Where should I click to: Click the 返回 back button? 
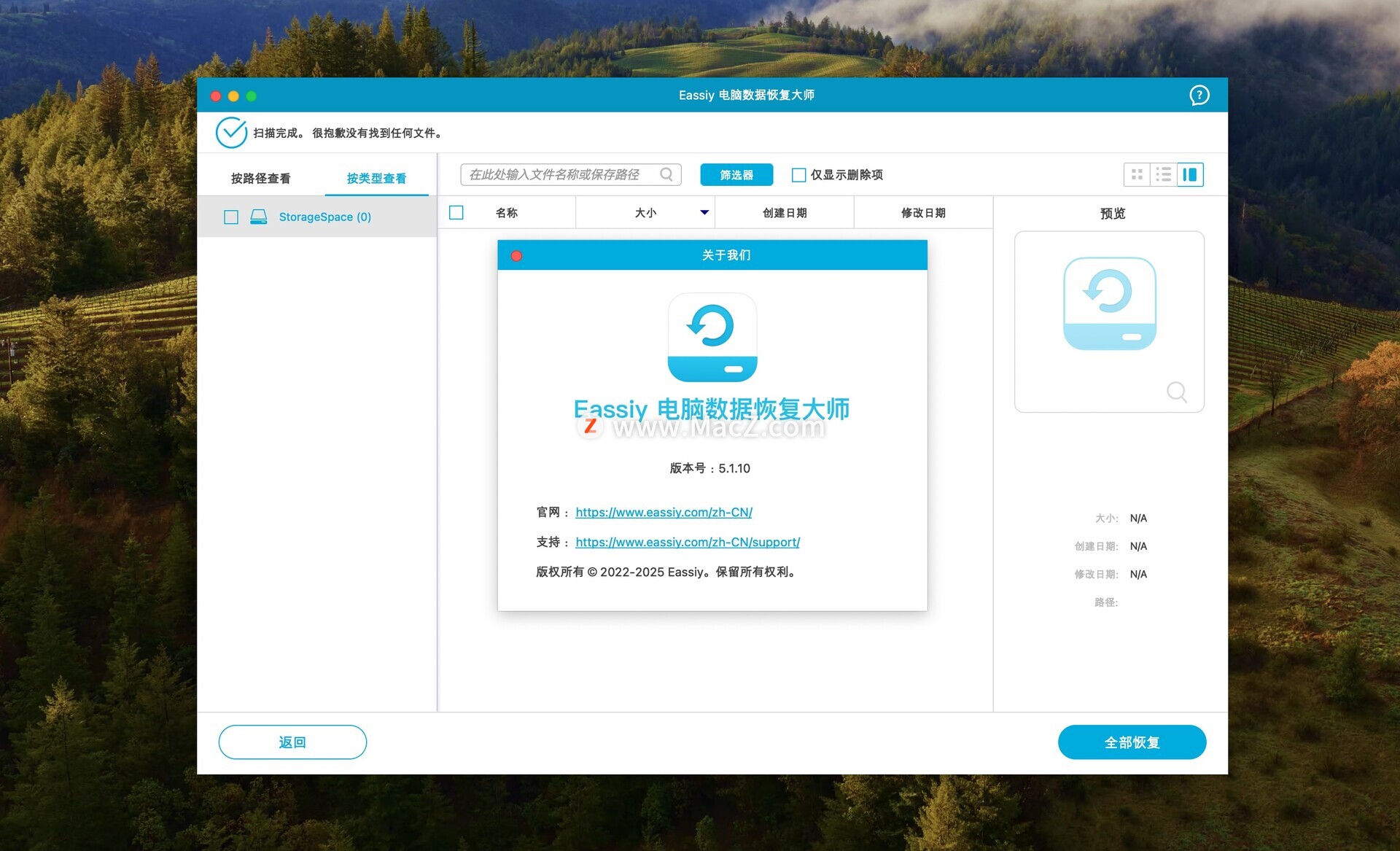[x=292, y=742]
